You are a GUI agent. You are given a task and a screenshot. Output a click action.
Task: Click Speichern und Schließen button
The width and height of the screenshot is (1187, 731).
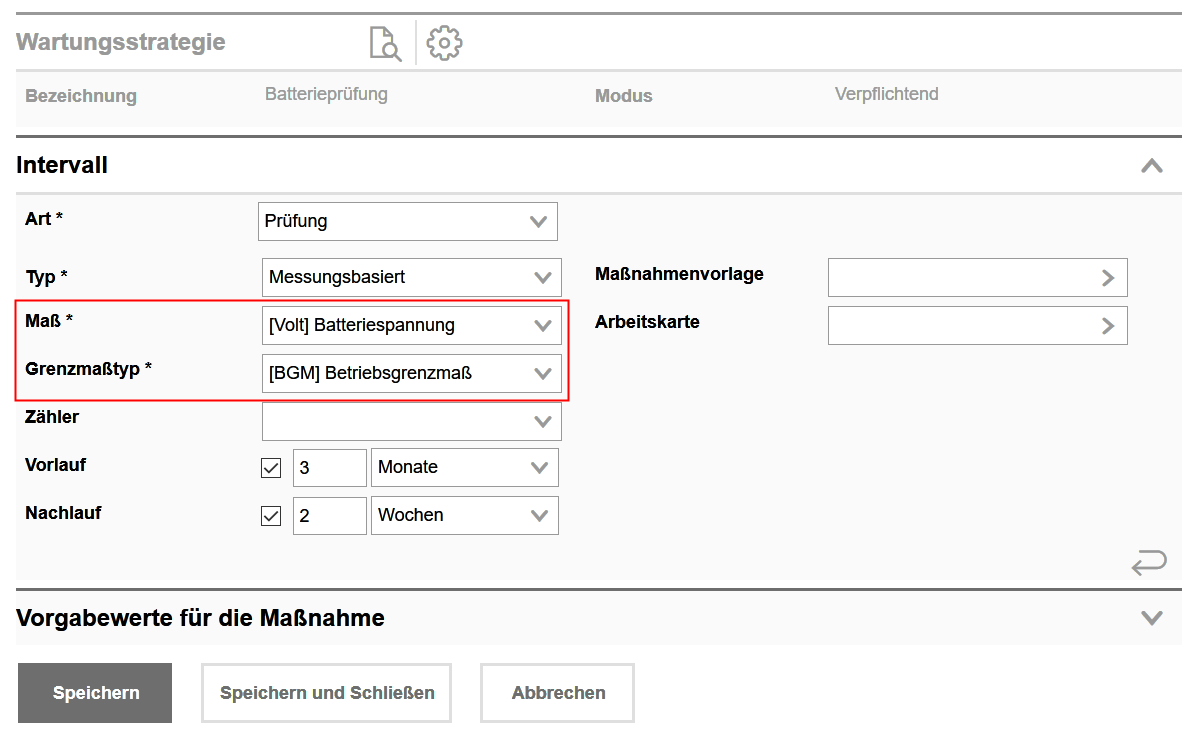click(x=326, y=693)
